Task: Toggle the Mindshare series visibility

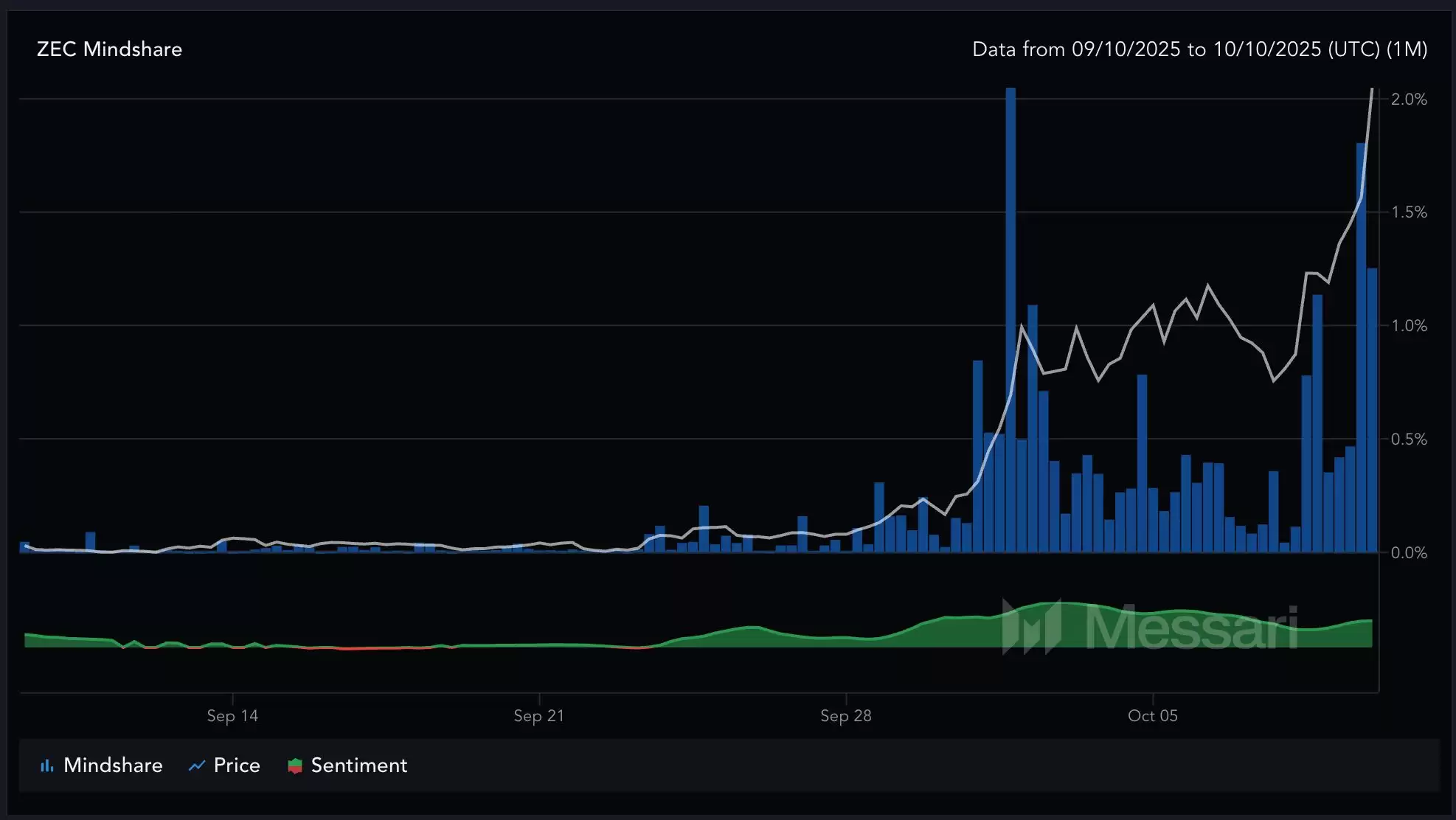Action: click(100, 765)
